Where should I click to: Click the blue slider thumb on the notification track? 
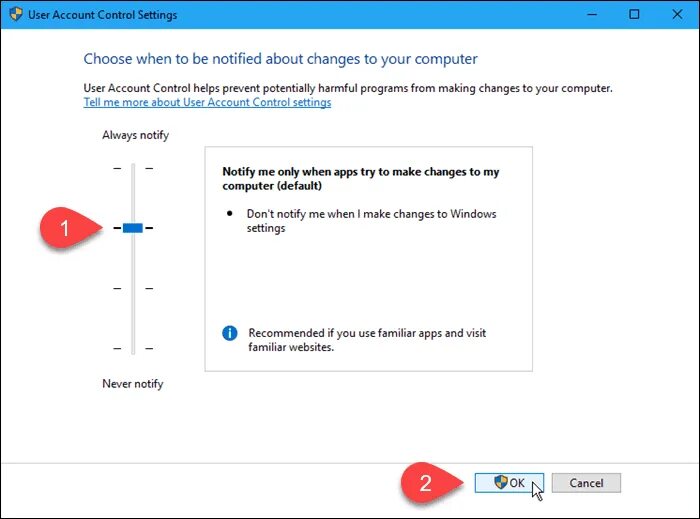point(133,228)
